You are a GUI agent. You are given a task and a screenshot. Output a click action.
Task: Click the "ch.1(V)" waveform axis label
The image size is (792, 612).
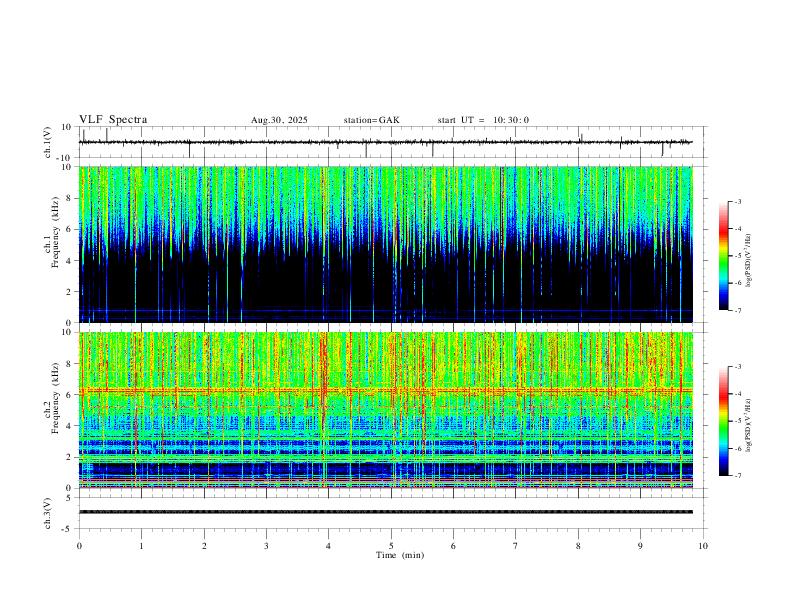pos(48,142)
